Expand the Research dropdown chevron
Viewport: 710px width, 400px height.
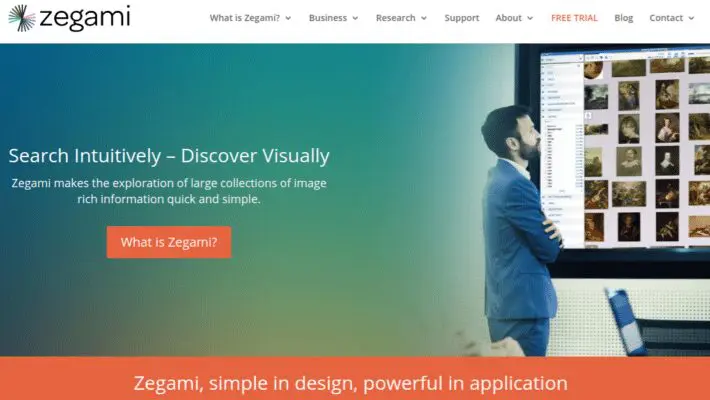pyautogui.click(x=424, y=19)
